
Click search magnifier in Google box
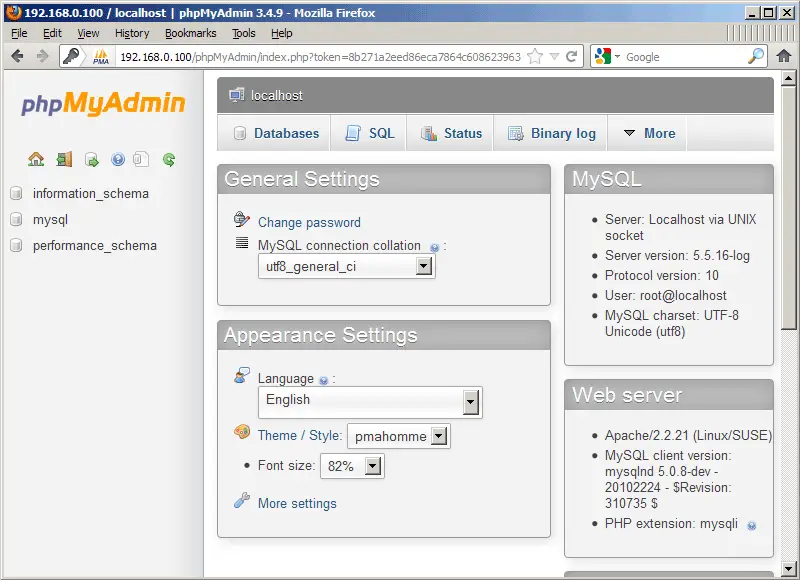756,56
